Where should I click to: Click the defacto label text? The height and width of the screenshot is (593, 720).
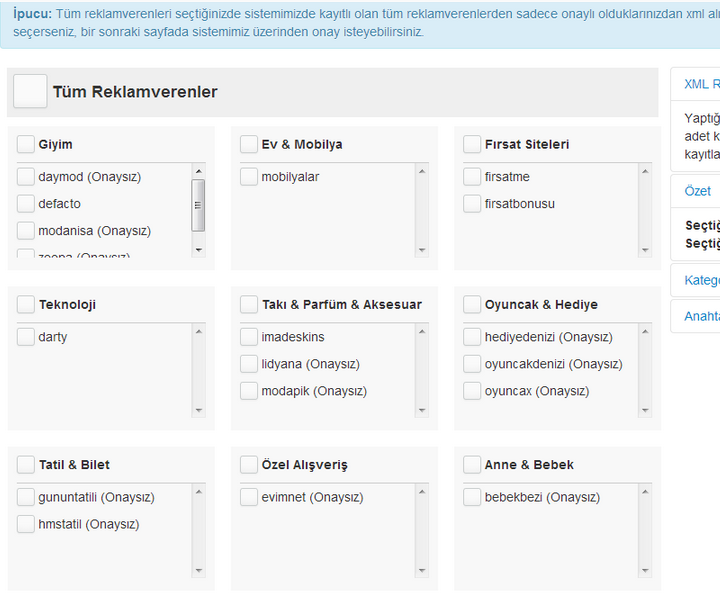click(59, 204)
